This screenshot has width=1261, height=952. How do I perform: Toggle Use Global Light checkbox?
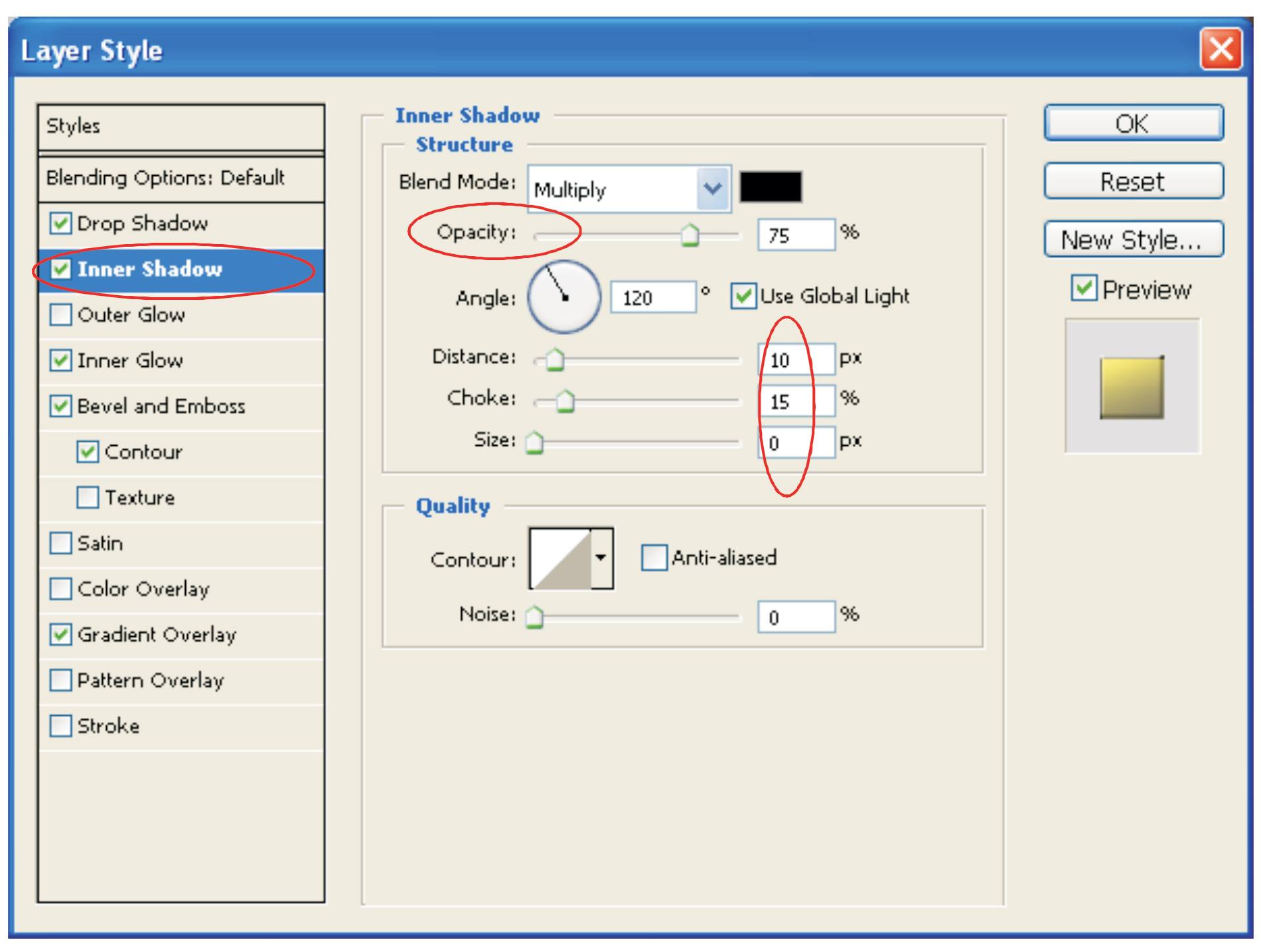click(743, 296)
